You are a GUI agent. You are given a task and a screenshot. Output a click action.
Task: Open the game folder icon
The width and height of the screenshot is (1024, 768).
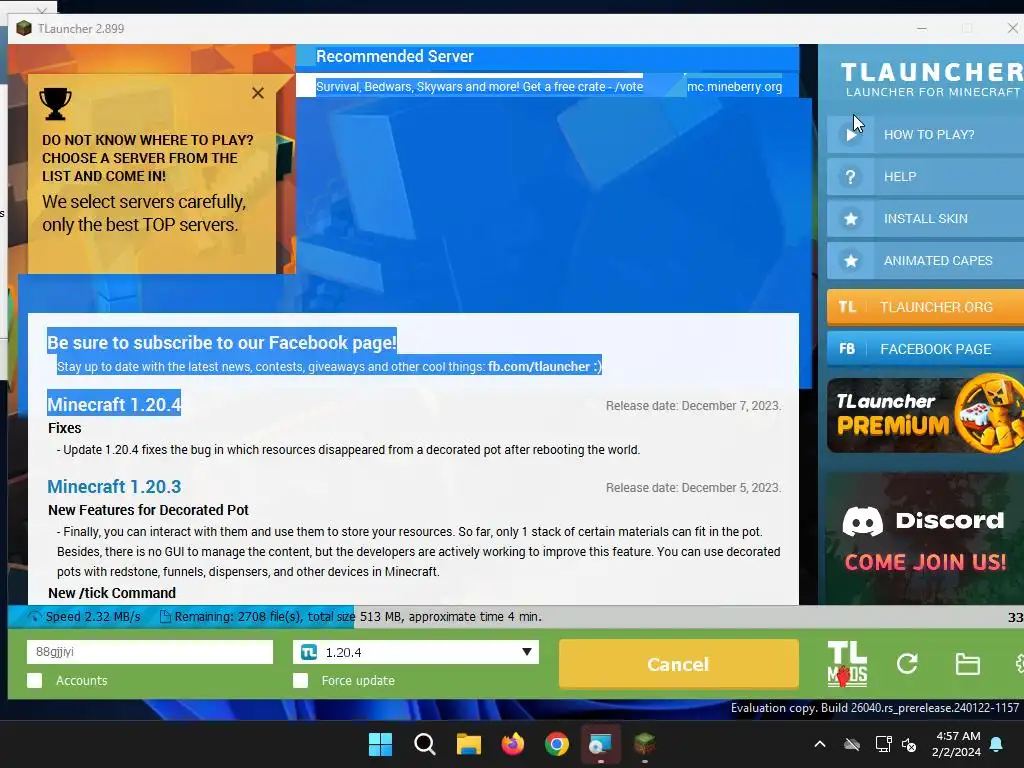[x=967, y=664]
